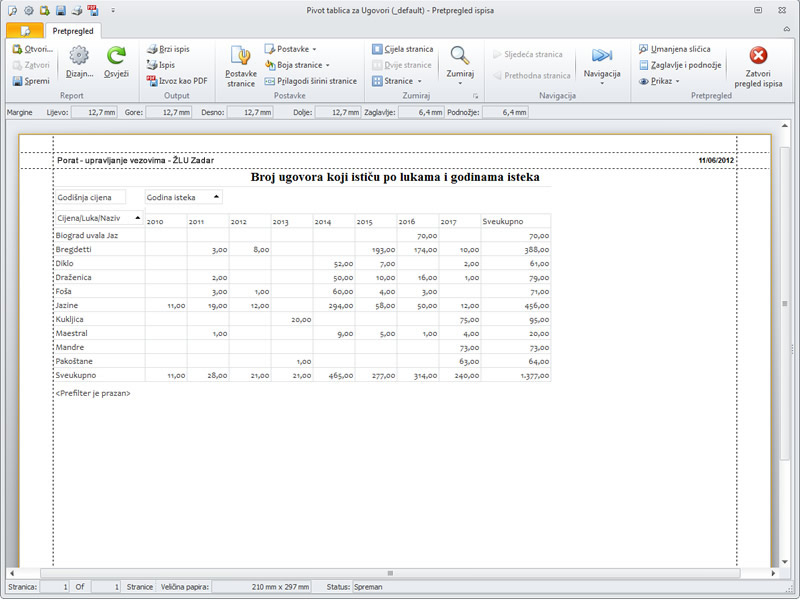Screen dimensions: 800x600
Task: Click the horizontal scrollbar right arrow
Action: click(773, 573)
